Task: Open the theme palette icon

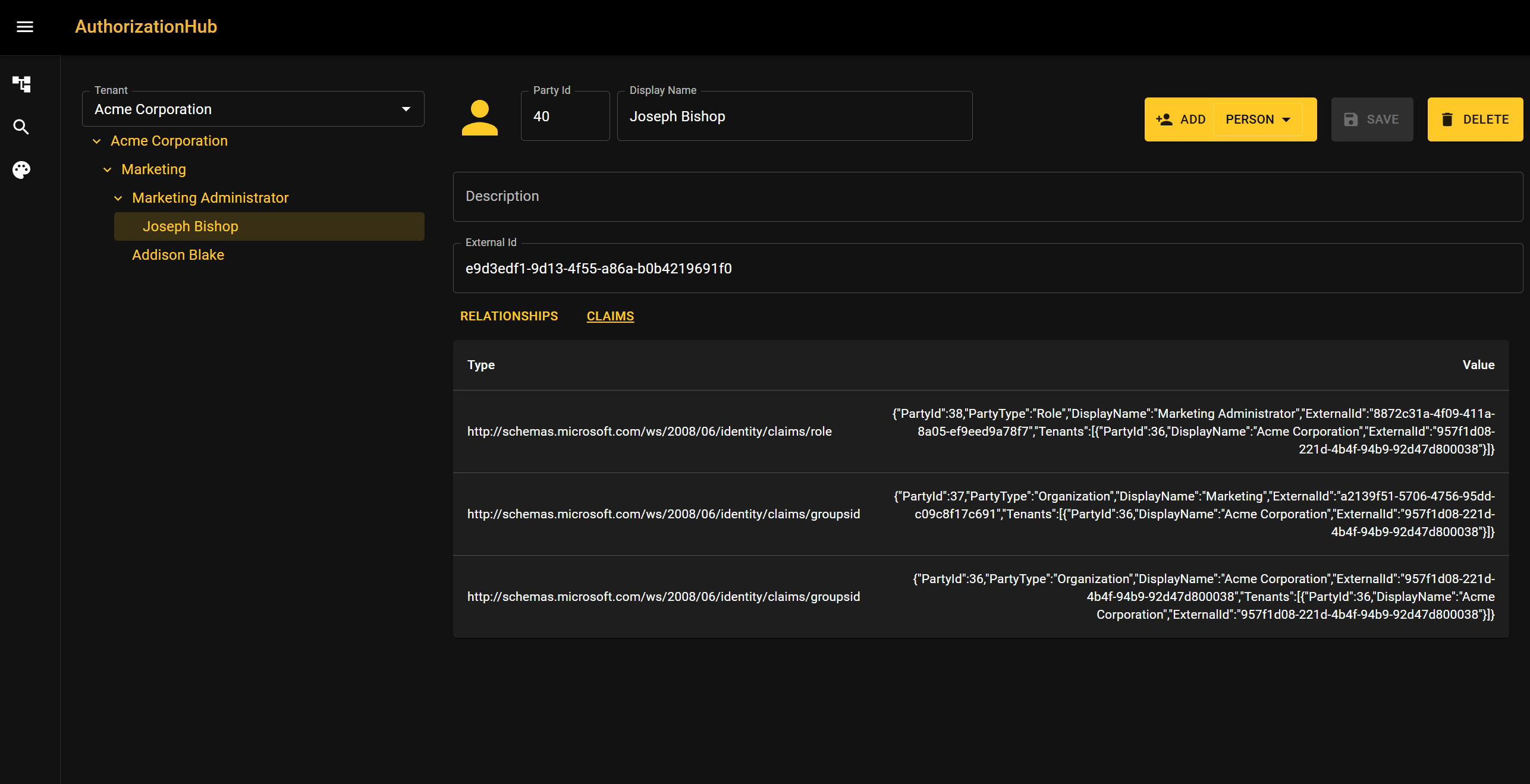Action: 21,170
